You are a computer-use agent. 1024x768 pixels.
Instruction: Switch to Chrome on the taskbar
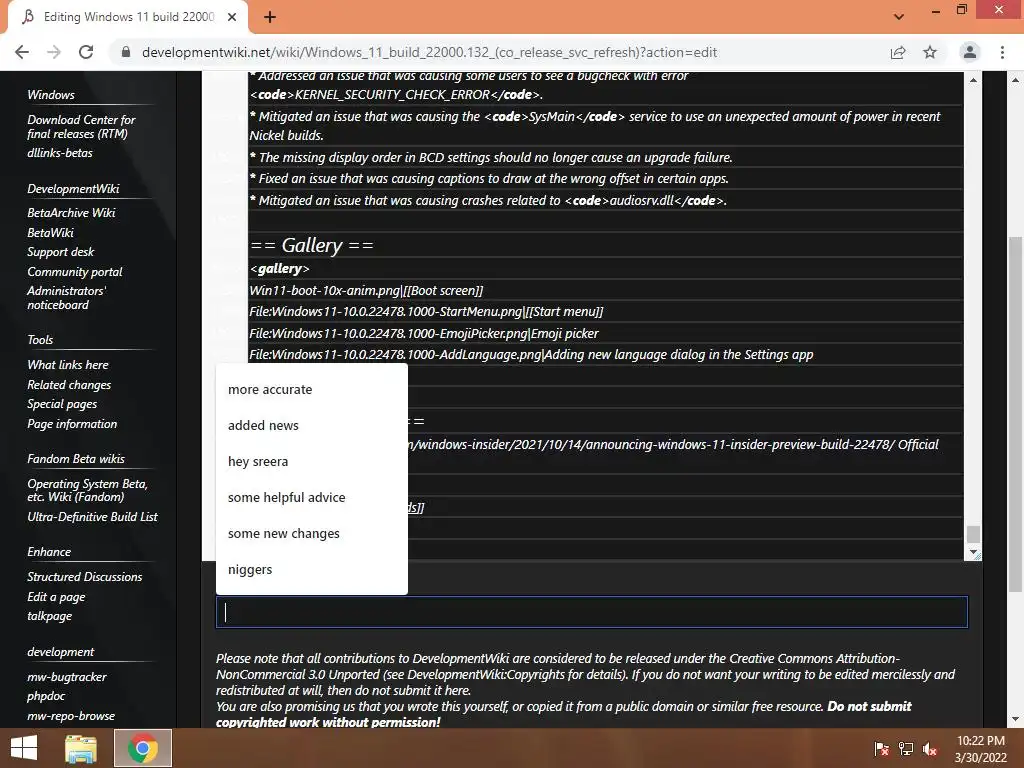[x=142, y=748]
